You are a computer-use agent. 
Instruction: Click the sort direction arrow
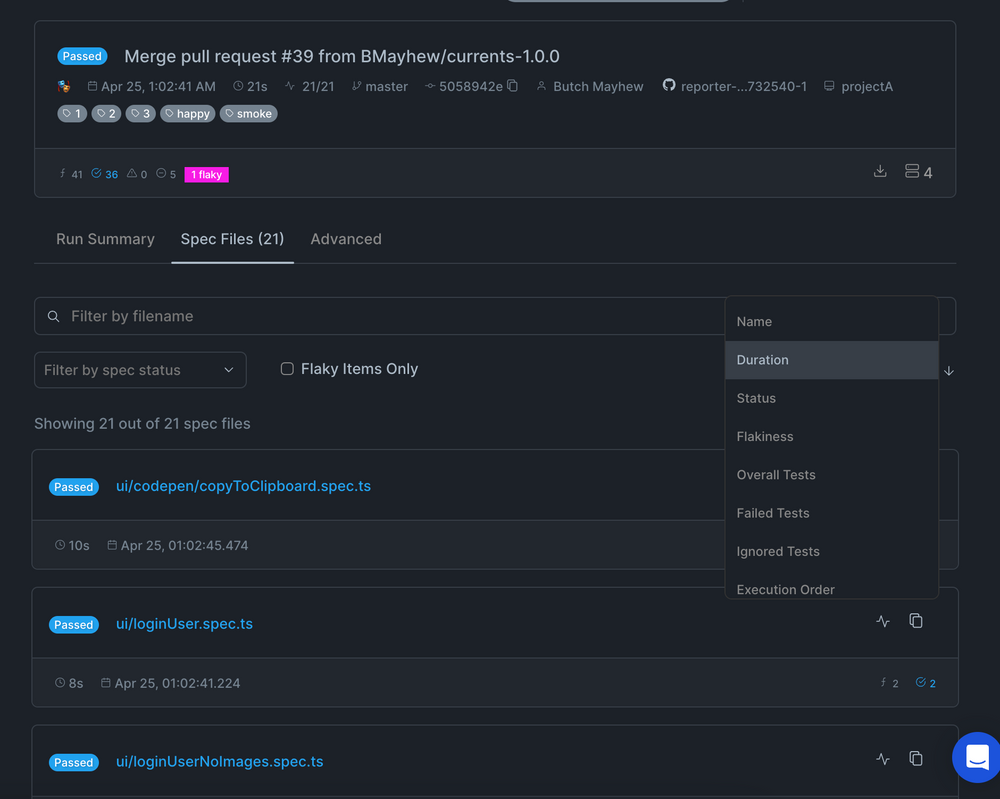948,370
